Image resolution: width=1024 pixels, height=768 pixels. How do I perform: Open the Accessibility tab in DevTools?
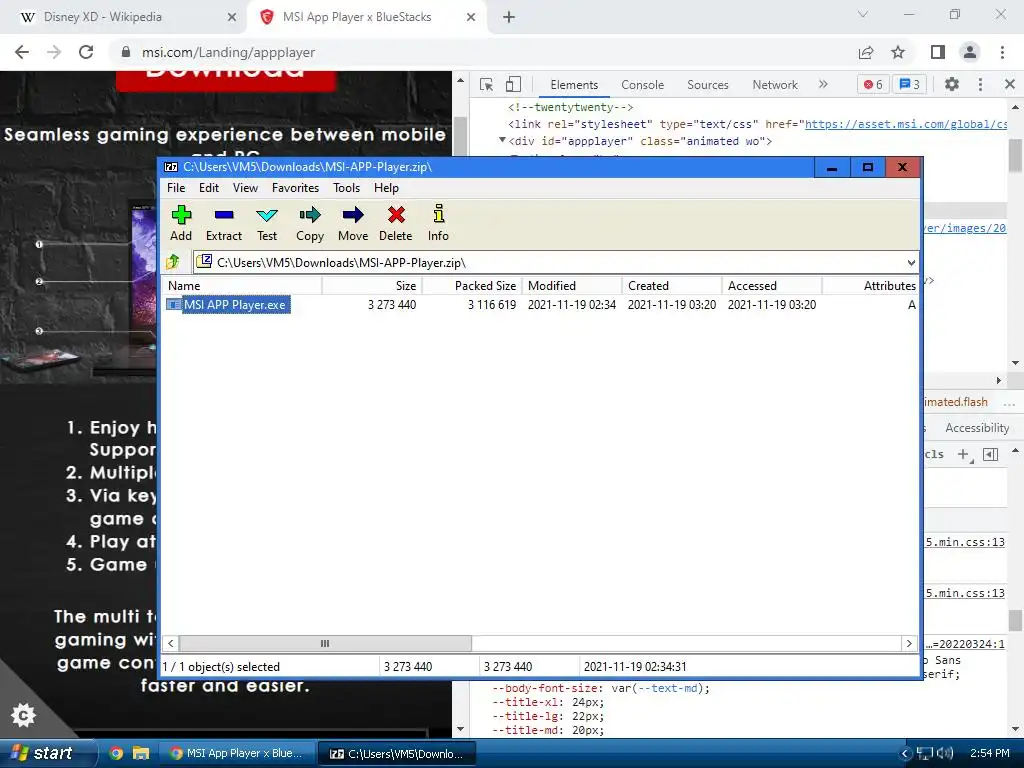tap(977, 428)
